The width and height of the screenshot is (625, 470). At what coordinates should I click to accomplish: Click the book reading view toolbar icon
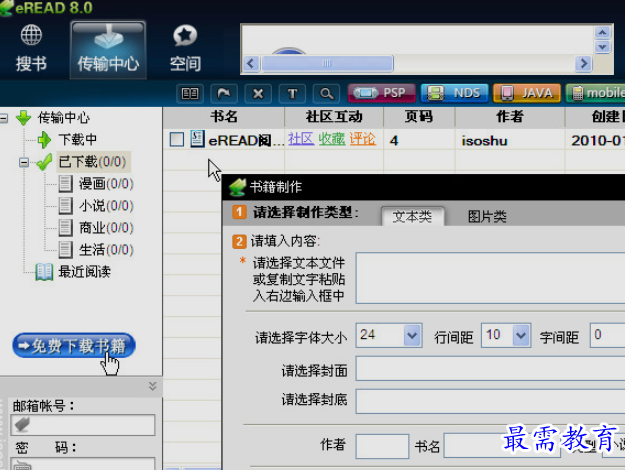pyautogui.click(x=190, y=94)
